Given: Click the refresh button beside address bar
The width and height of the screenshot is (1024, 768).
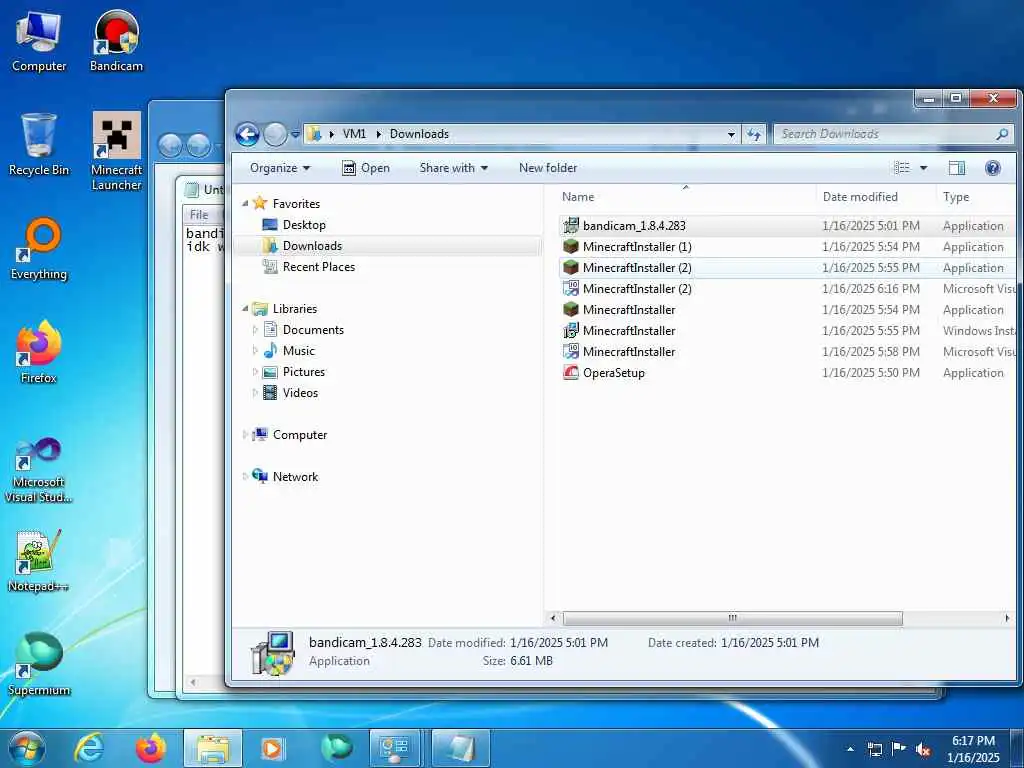Looking at the screenshot, I should tap(754, 134).
